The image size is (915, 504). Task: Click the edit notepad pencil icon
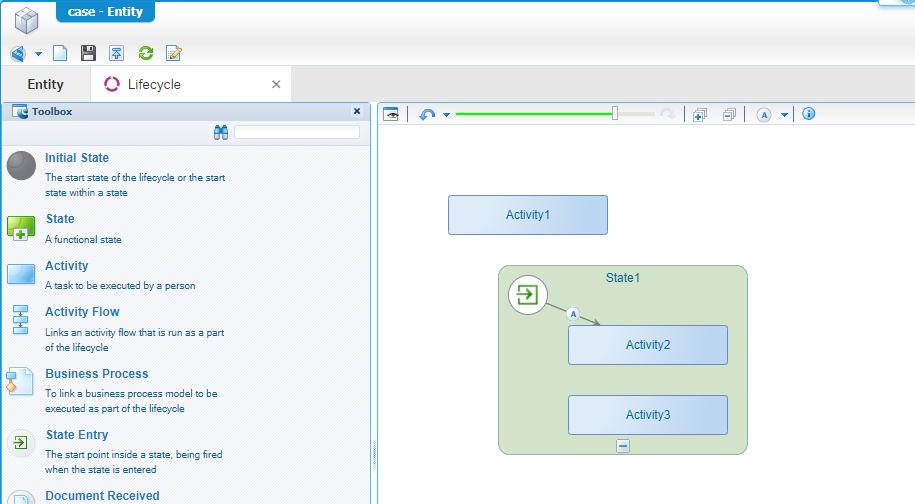pos(173,53)
